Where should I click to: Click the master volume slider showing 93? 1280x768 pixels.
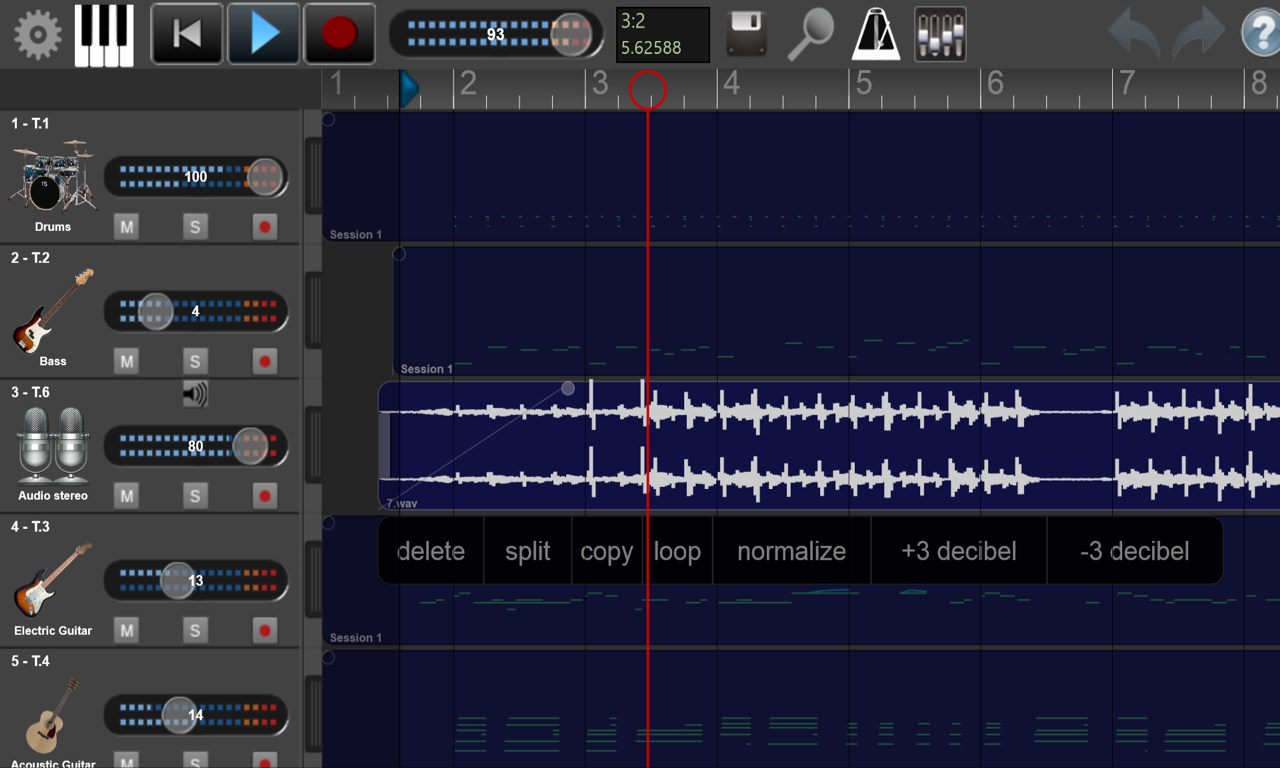[x=496, y=34]
